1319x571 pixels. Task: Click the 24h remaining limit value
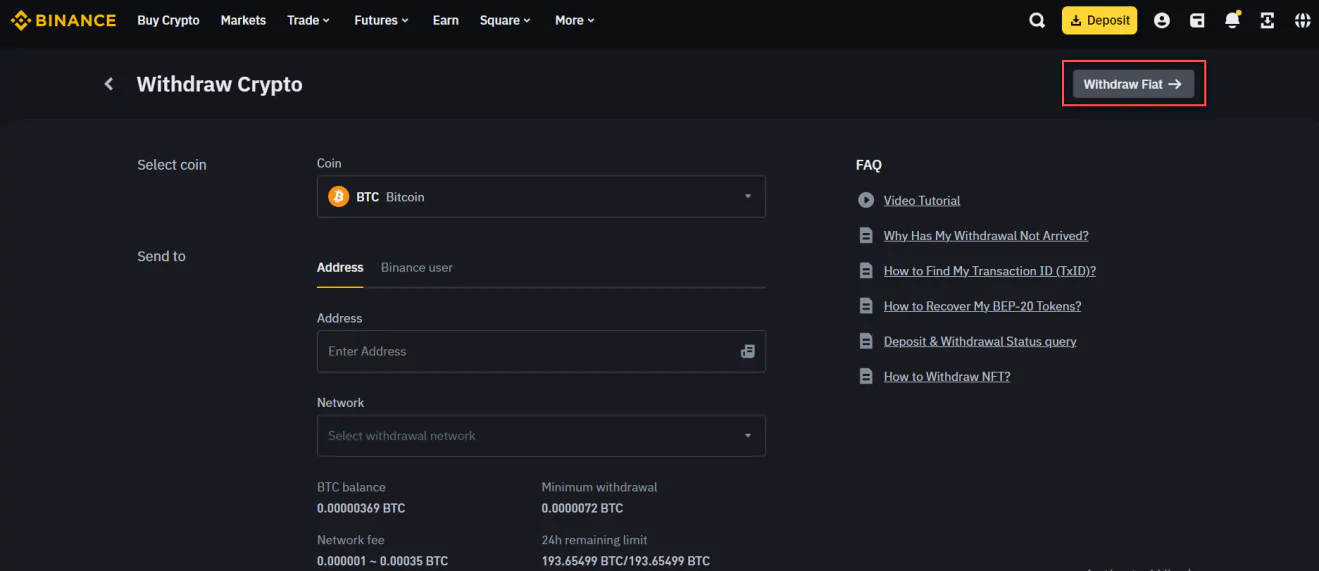point(626,561)
